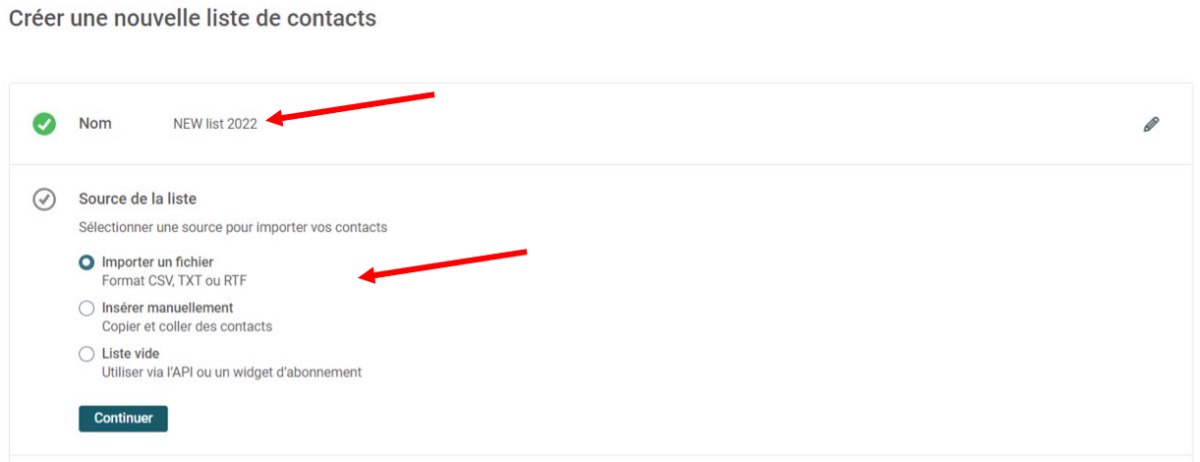Click the Importer un fichier label text
This screenshot has width=1200, height=462.
(x=158, y=263)
